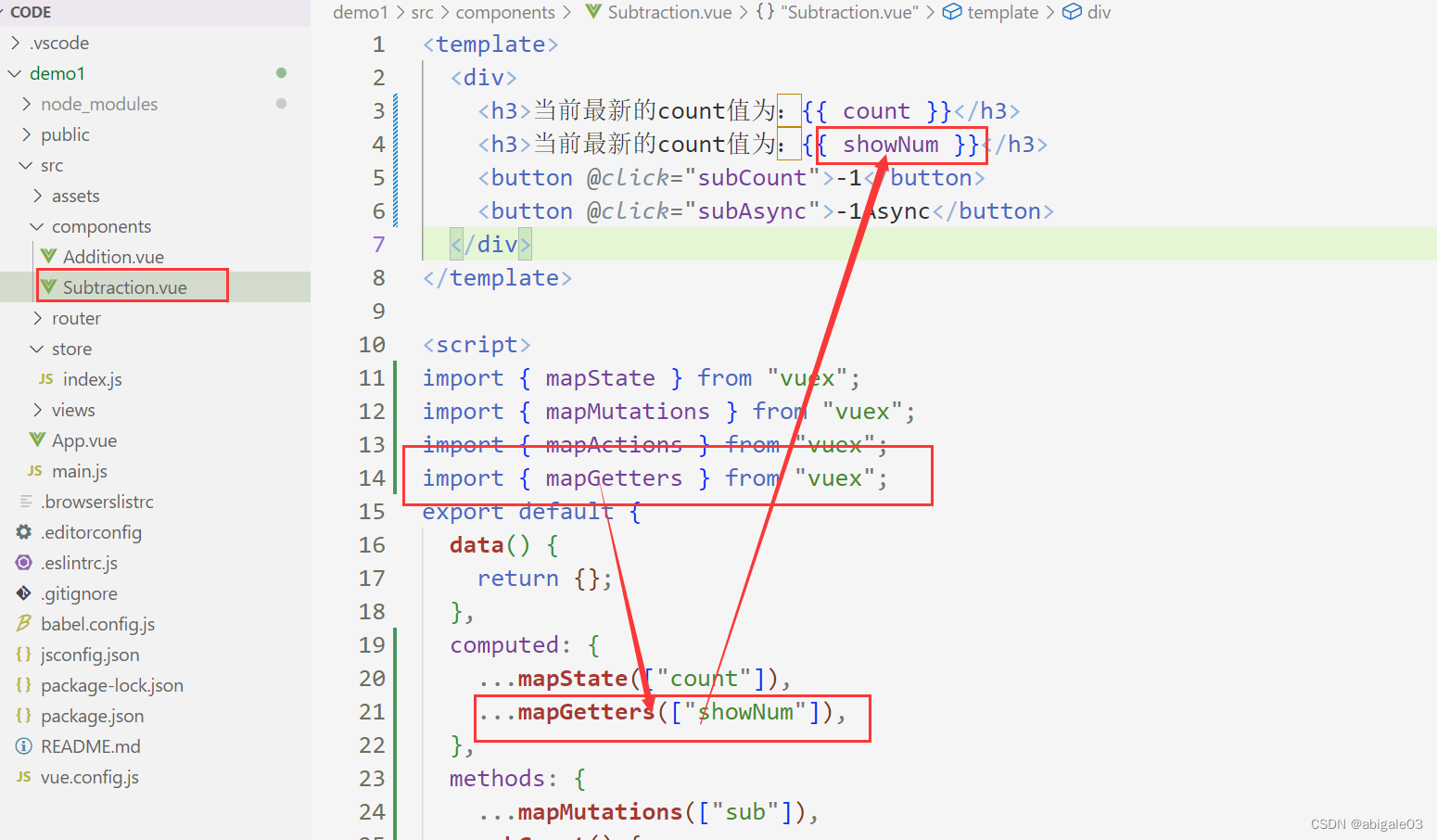Select the router folder
The height and width of the screenshot is (840, 1437).
click(76, 317)
